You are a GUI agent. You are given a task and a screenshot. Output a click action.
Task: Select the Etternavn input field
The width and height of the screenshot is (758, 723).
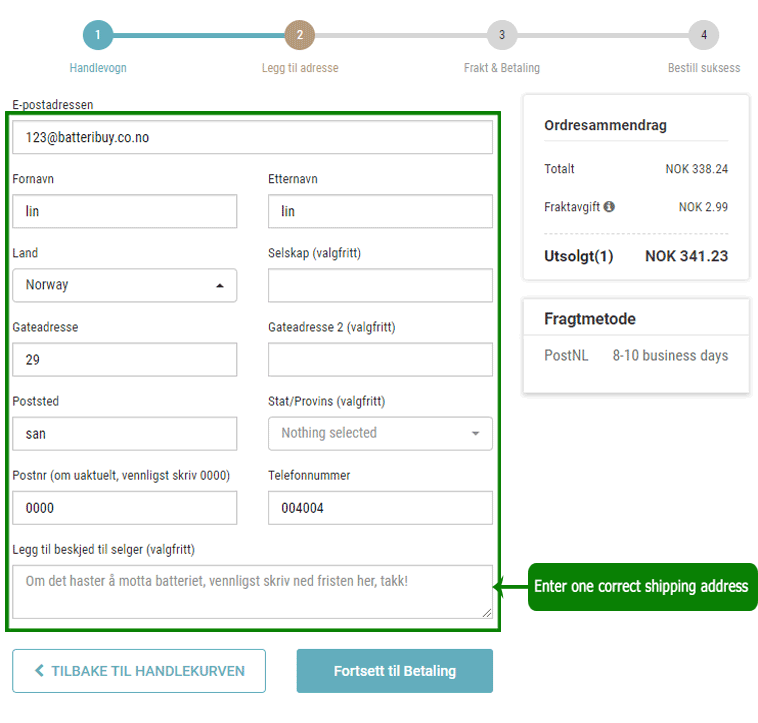coord(380,211)
